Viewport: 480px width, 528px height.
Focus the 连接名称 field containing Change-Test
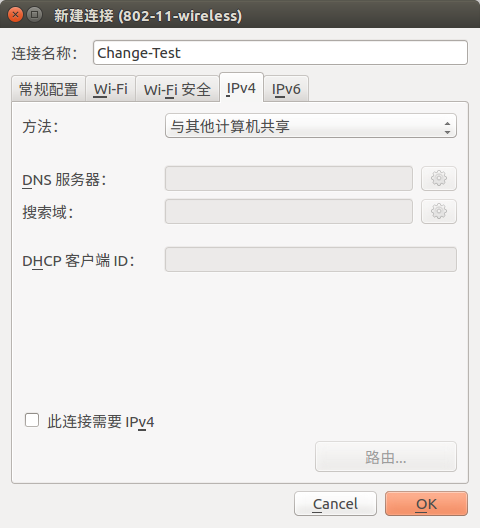point(280,53)
